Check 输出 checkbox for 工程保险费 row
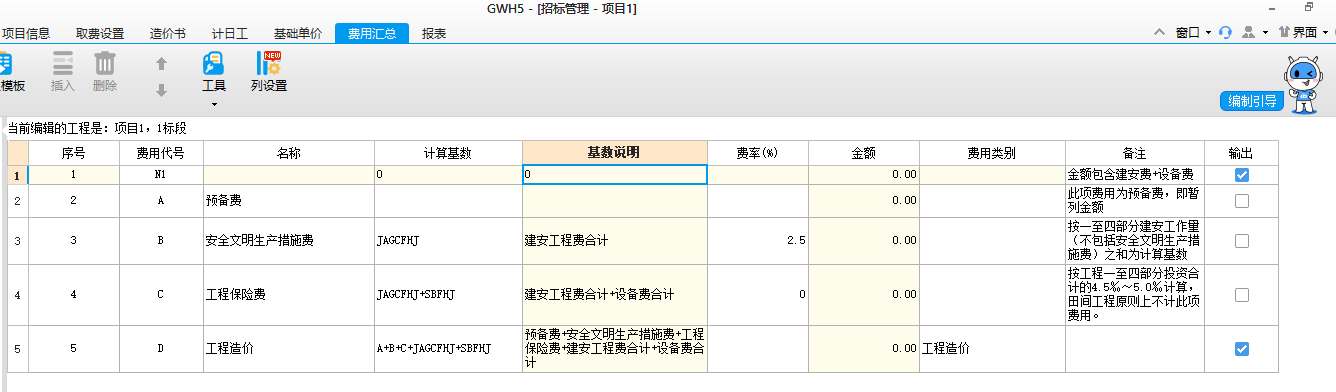 (1241, 295)
